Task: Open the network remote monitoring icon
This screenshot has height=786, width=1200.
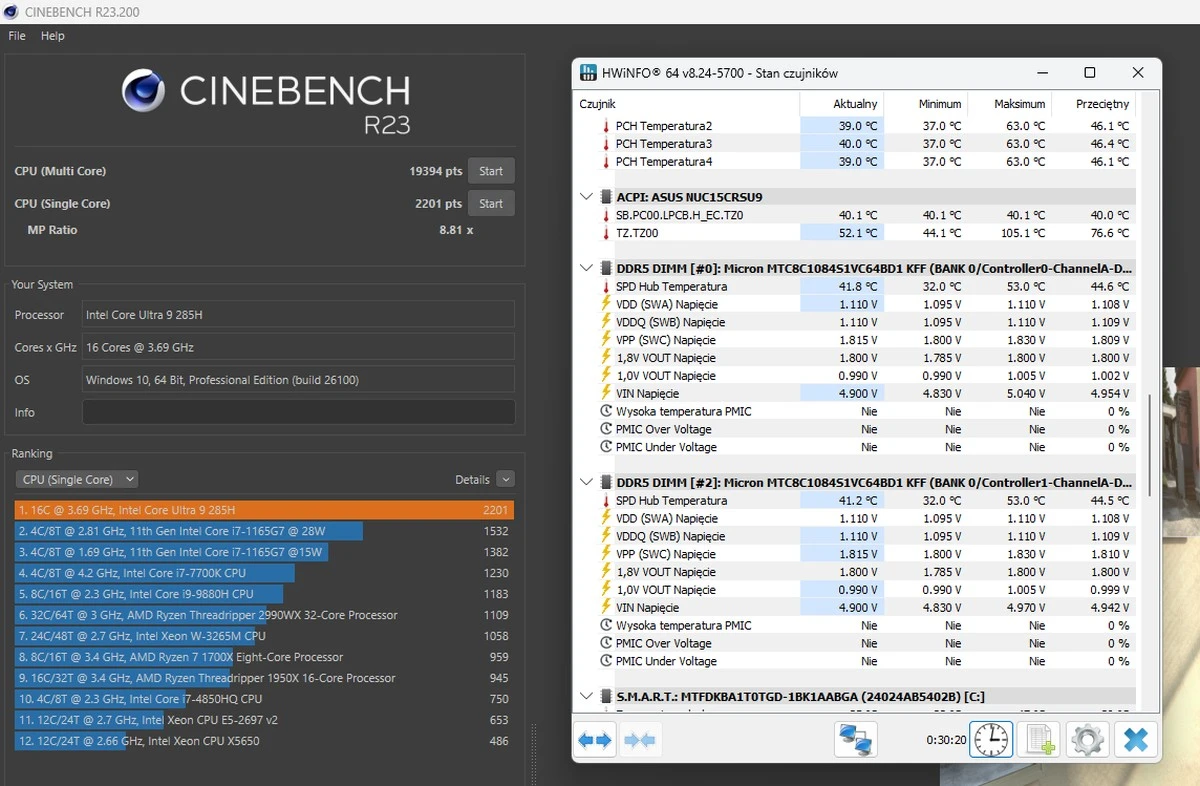Action: (855, 740)
